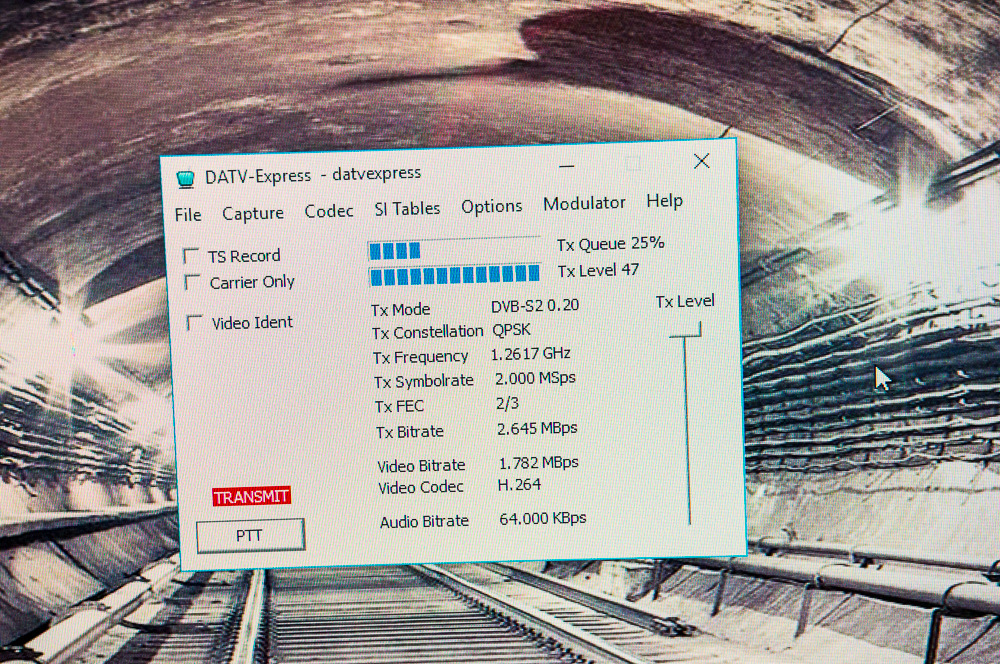
Task: Click the red TRANSMIT indicator
Action: click(x=251, y=496)
